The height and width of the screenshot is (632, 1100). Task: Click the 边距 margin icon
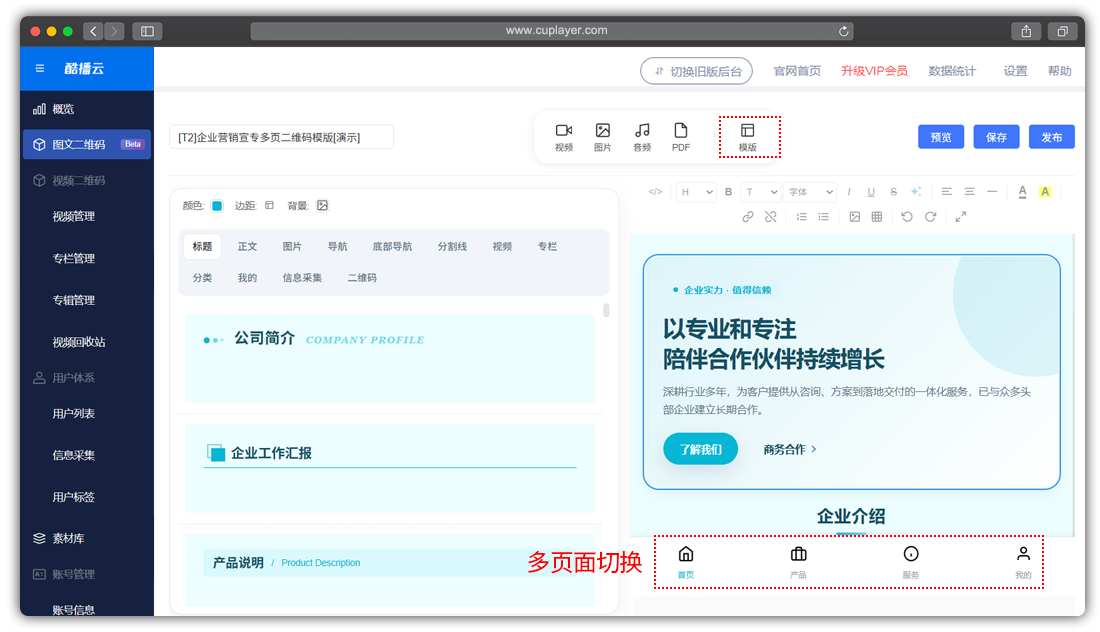point(269,205)
